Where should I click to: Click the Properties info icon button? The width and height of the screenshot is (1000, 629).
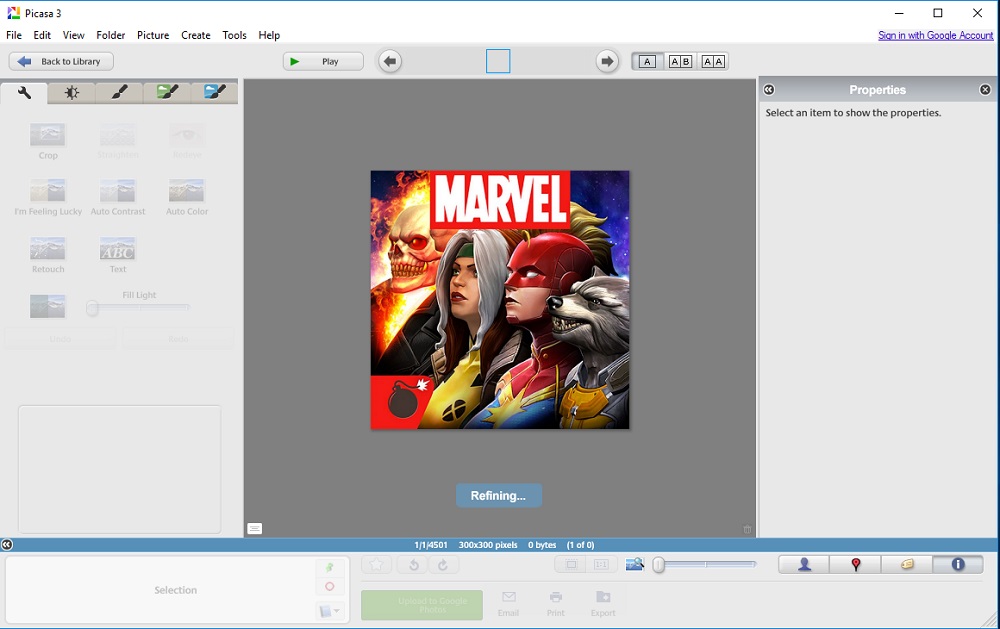coord(958,565)
